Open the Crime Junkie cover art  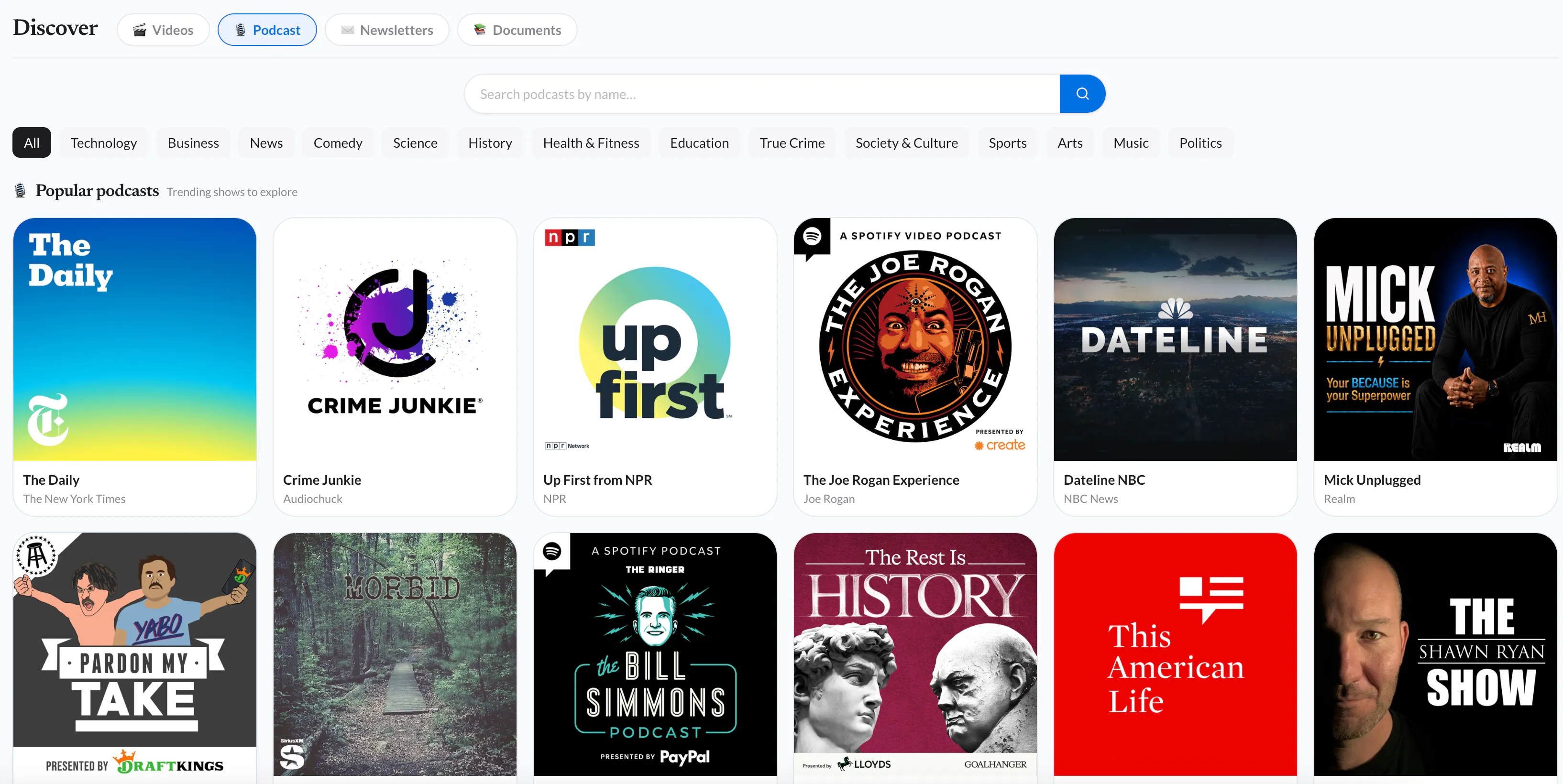coord(395,339)
